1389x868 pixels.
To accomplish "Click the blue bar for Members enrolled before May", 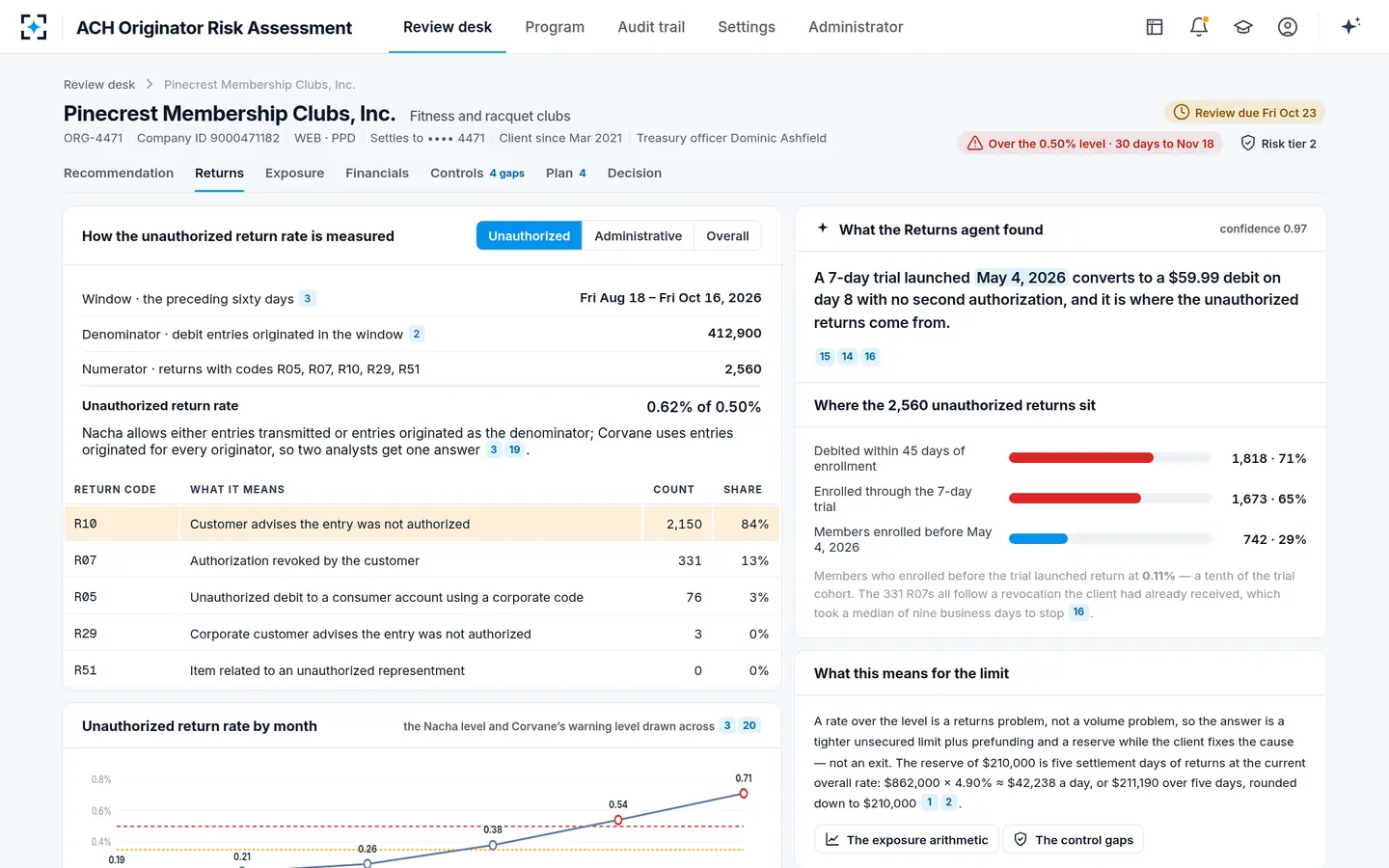I will (1038, 539).
